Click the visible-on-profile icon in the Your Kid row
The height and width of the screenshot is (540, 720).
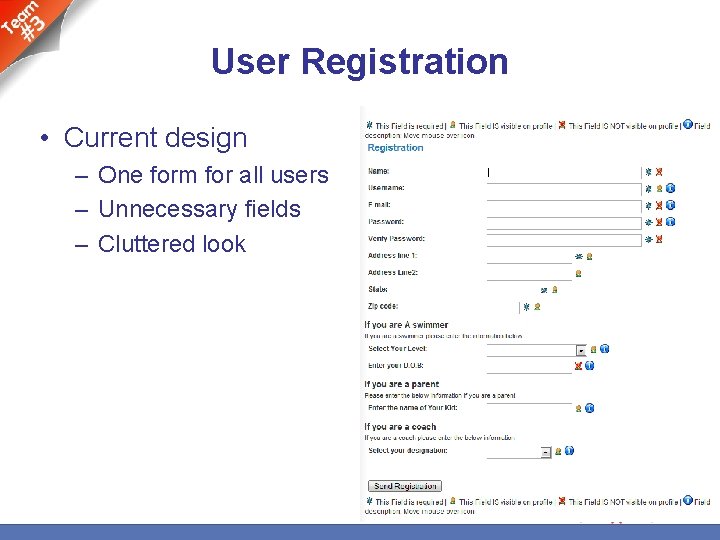tap(579, 408)
